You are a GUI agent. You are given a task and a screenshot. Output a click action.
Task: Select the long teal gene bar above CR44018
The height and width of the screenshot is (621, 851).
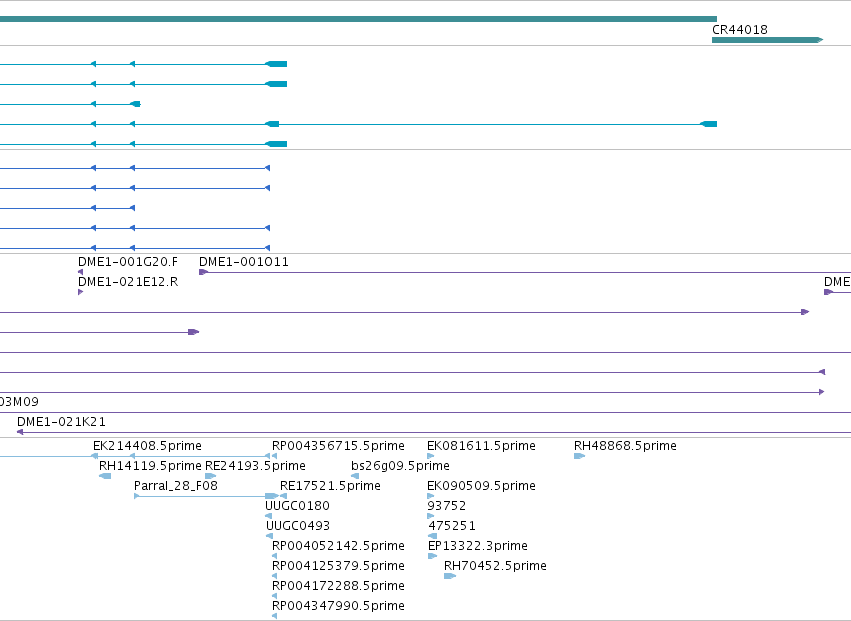tap(358, 19)
